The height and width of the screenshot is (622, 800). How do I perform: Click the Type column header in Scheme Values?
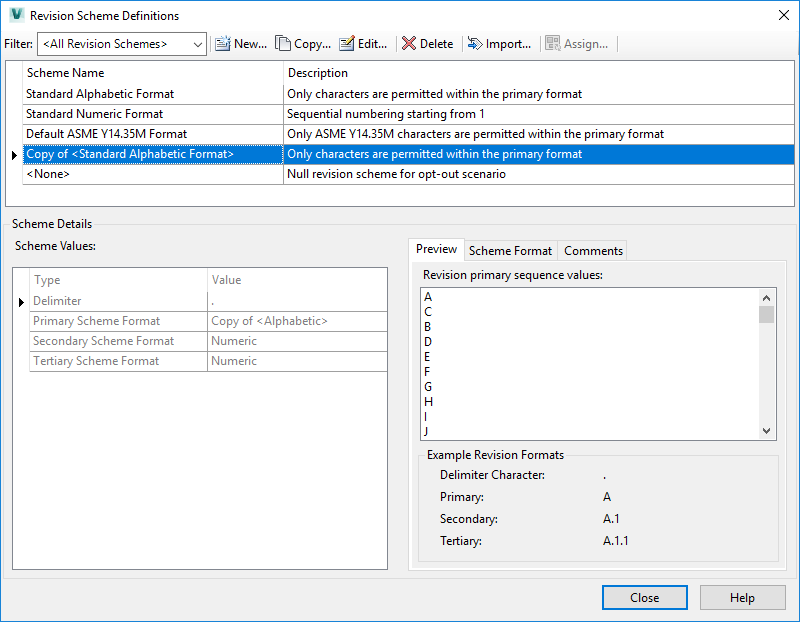118,280
